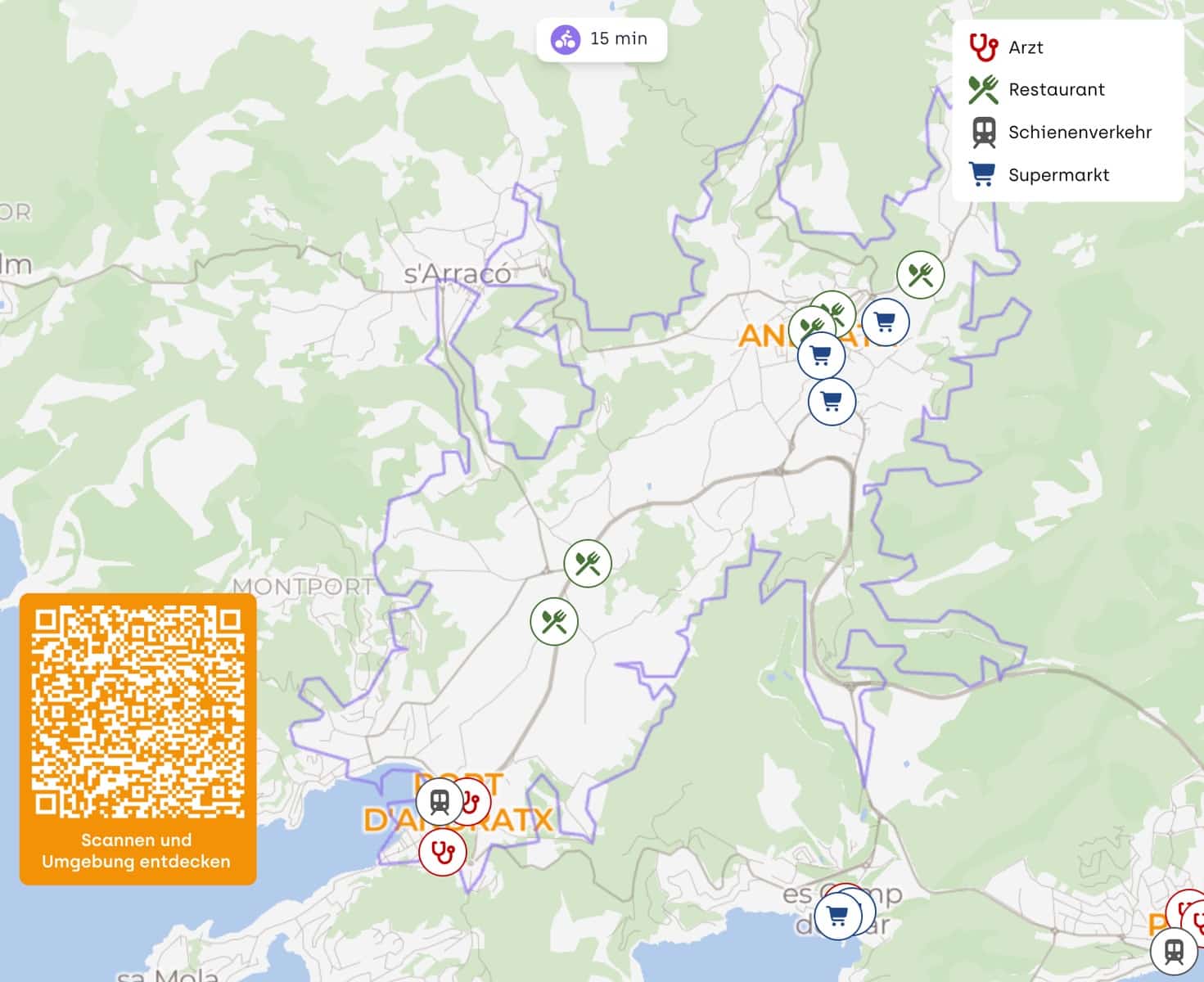This screenshot has width=1204, height=982.
Task: Select the restaurant marker nearest Port d'Andratx
Action: pyautogui.click(x=554, y=622)
